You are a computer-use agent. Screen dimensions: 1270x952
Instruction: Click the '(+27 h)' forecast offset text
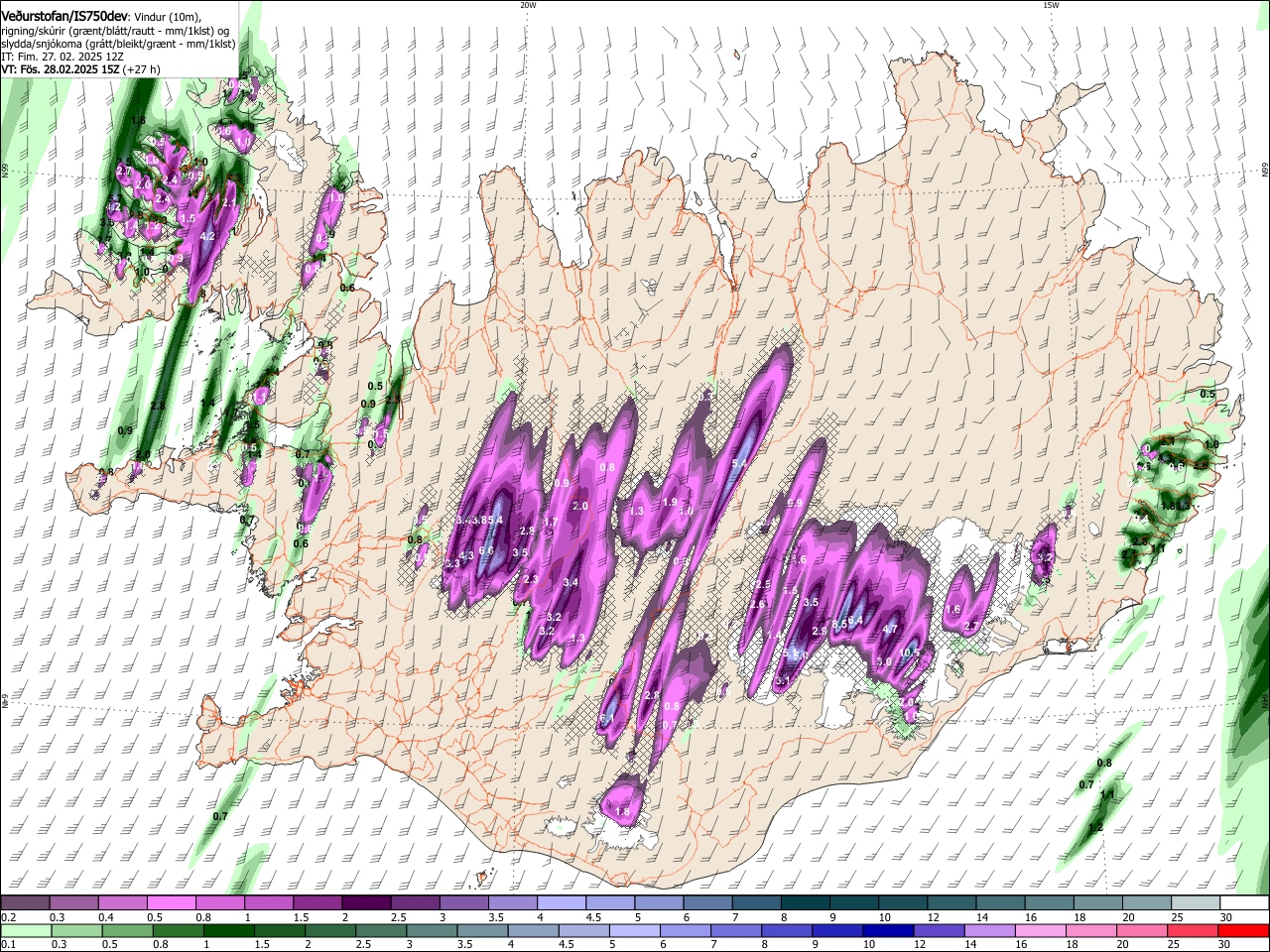pos(141,69)
